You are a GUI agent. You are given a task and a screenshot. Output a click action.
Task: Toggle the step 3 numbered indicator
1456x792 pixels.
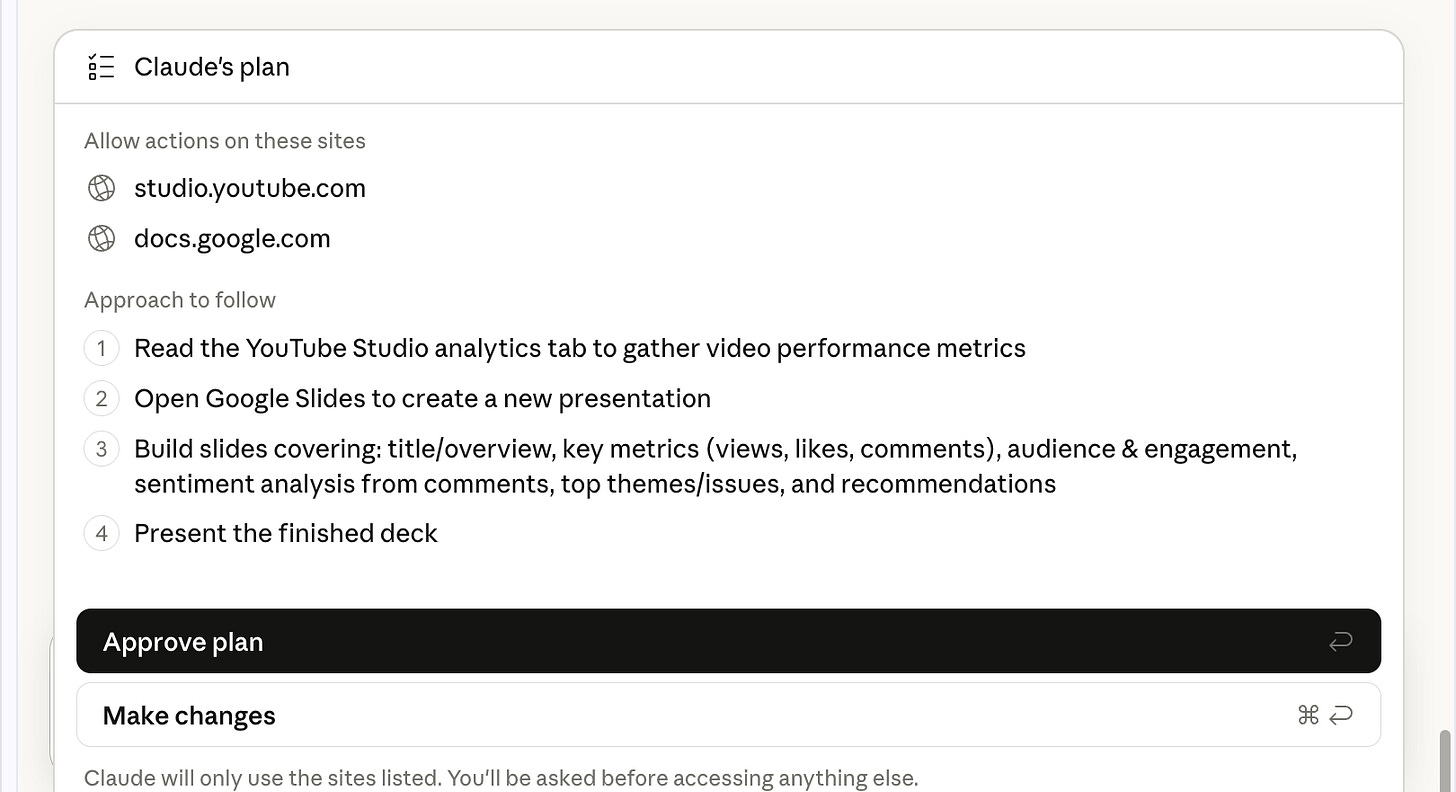tap(101, 448)
